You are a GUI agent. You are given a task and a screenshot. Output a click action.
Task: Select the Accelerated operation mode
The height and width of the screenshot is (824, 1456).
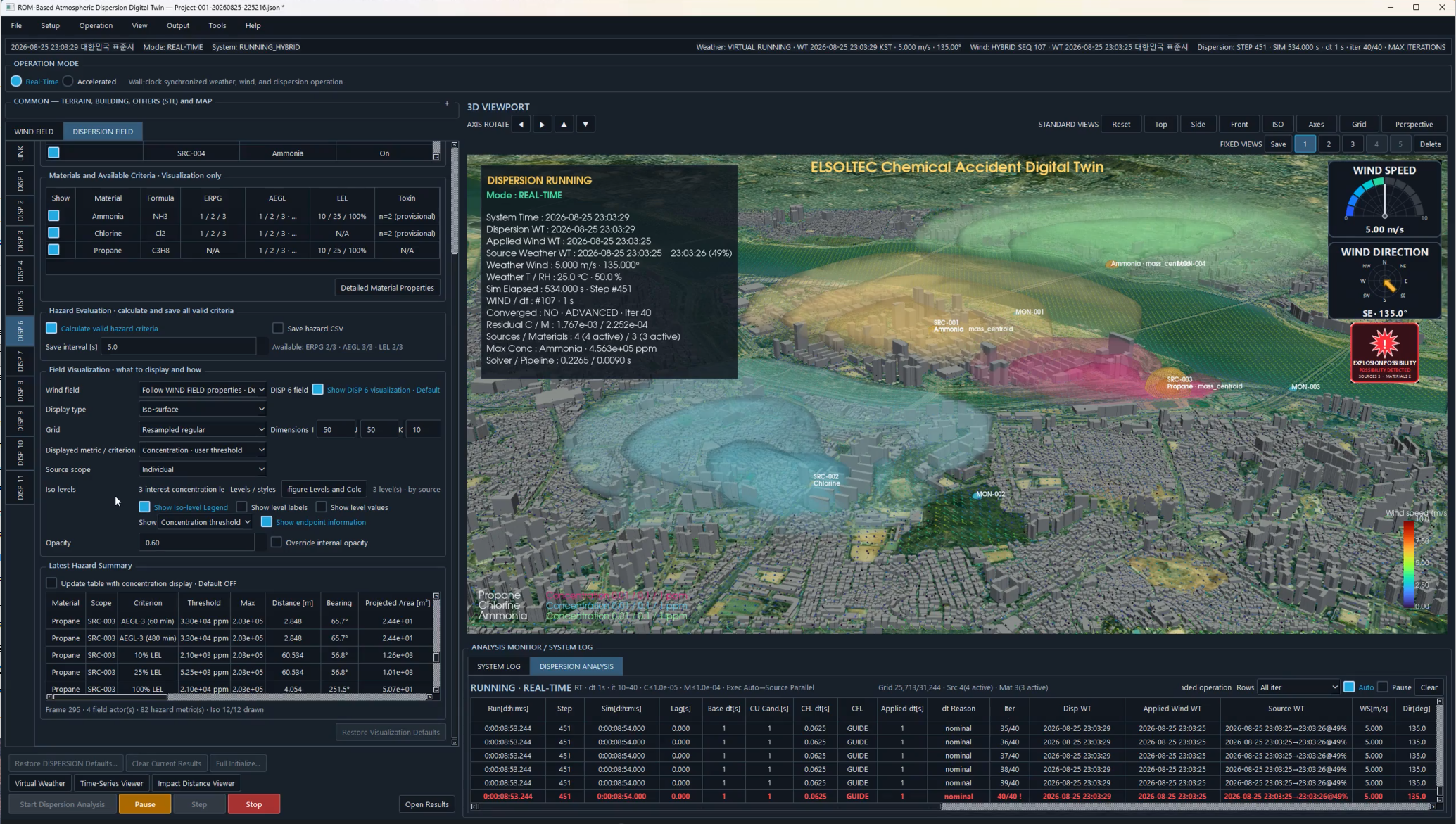tap(68, 82)
